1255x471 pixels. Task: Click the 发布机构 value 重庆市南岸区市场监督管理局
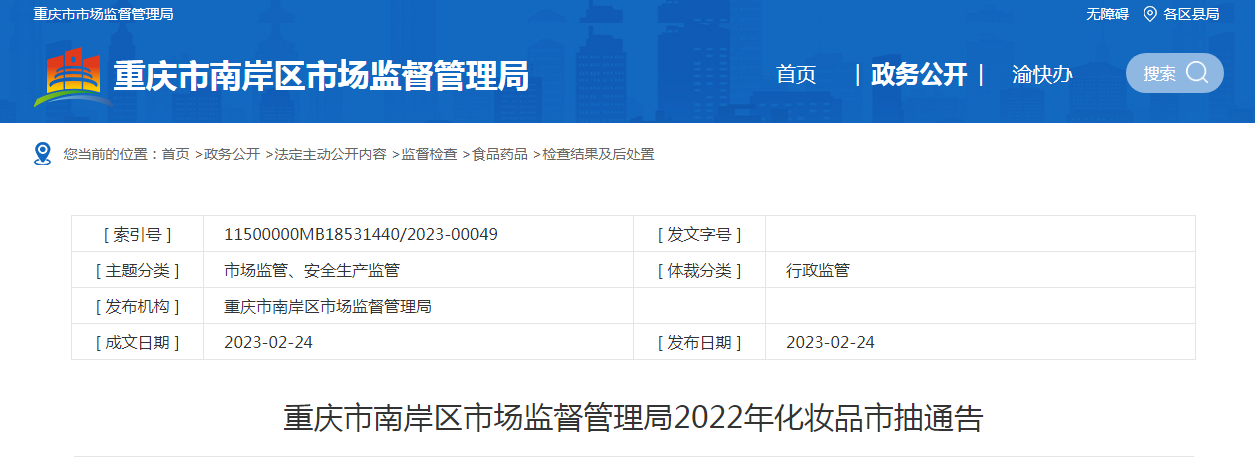[328, 306]
